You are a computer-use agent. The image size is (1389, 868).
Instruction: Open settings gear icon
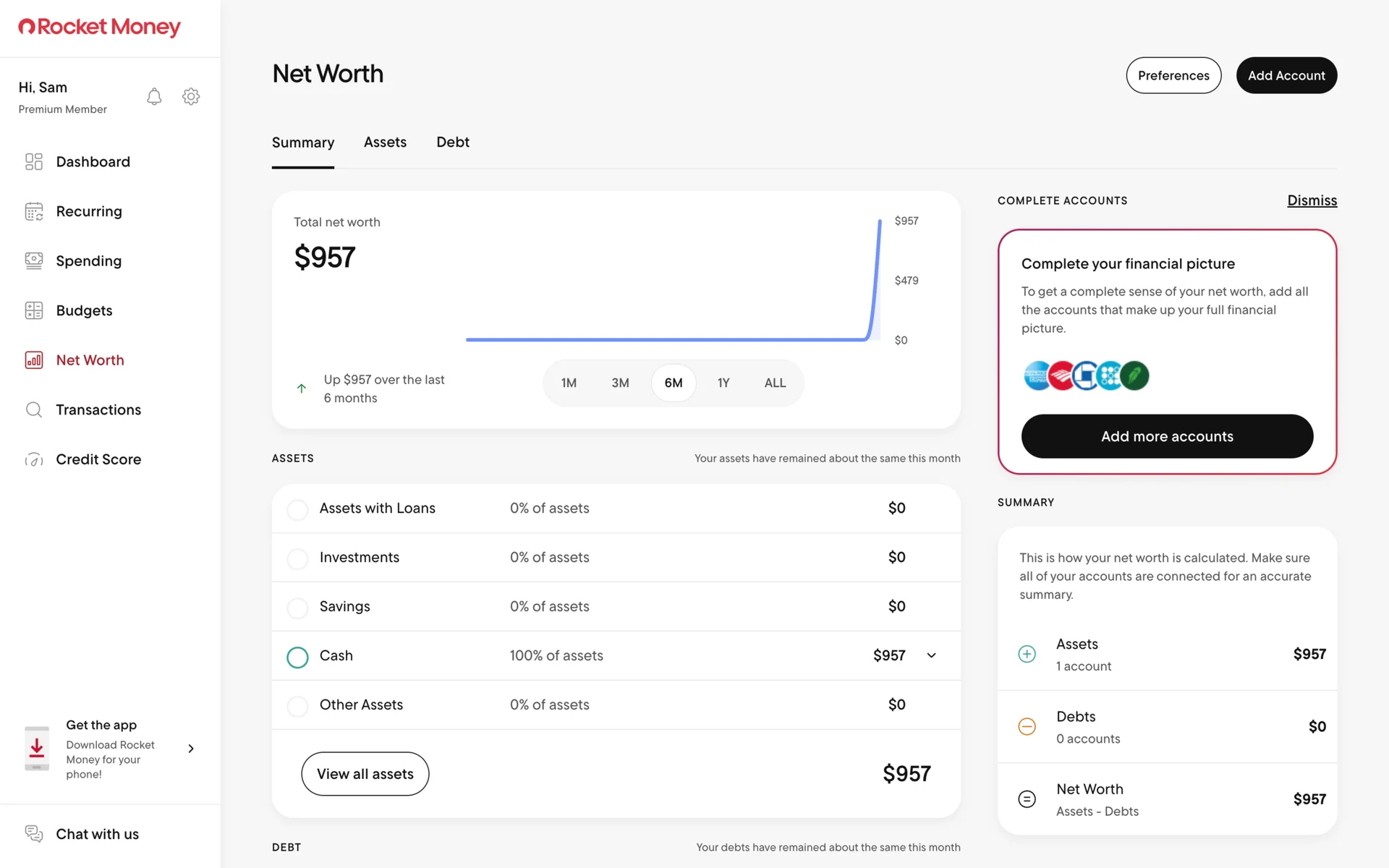[191, 96]
